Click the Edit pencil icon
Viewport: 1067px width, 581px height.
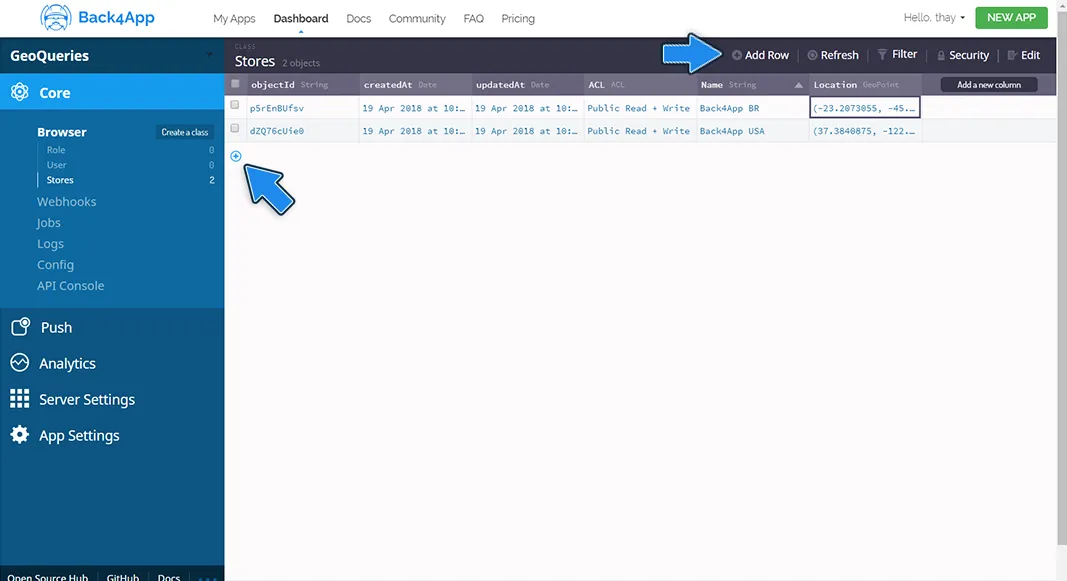(x=1012, y=55)
